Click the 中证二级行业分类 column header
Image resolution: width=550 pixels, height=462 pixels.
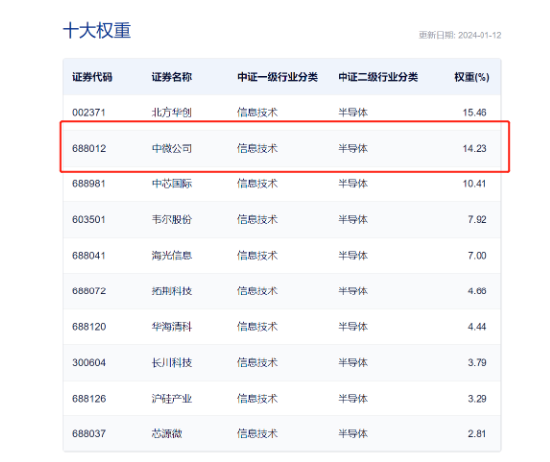[x=378, y=77]
